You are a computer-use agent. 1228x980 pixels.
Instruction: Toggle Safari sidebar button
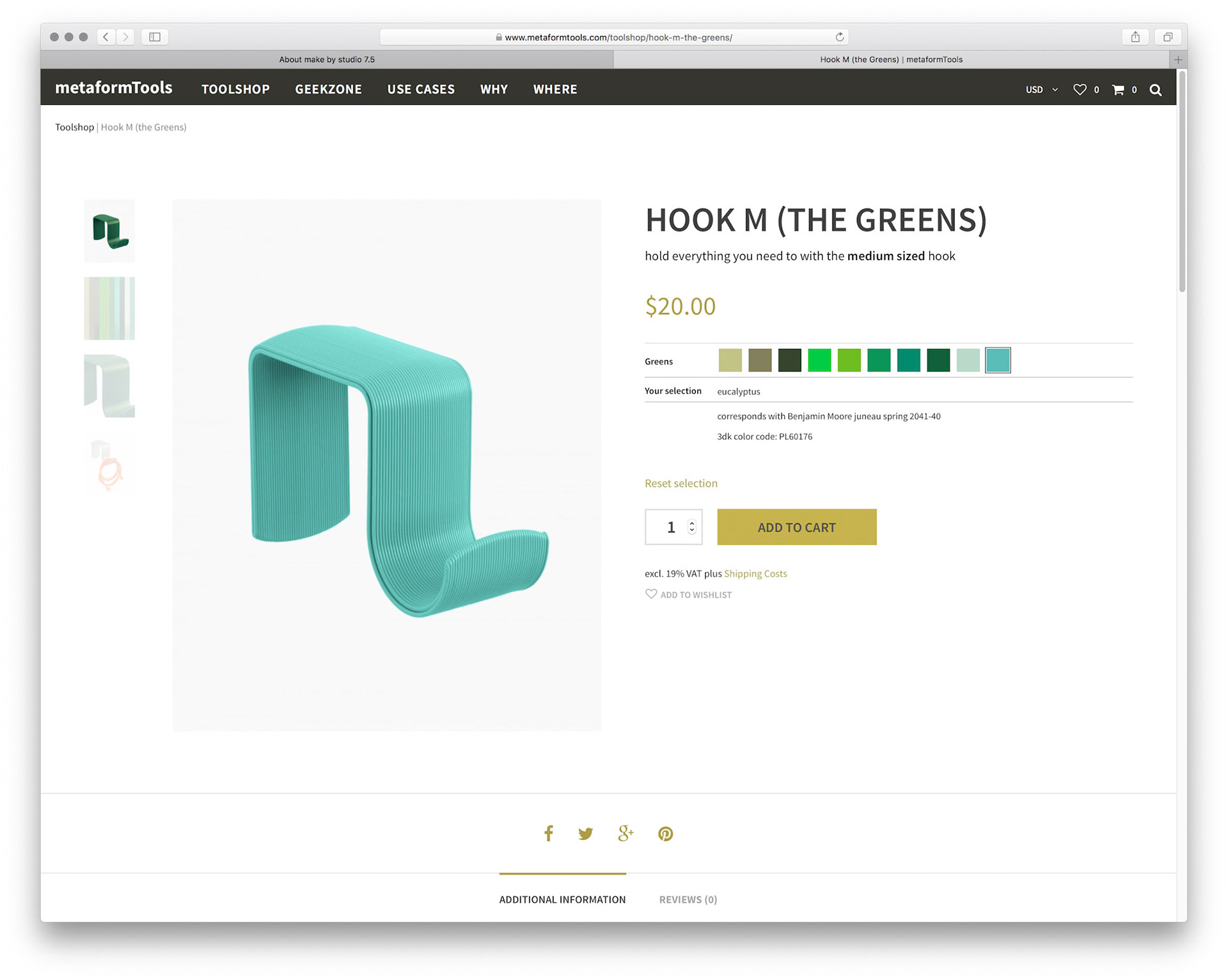pyautogui.click(x=155, y=37)
